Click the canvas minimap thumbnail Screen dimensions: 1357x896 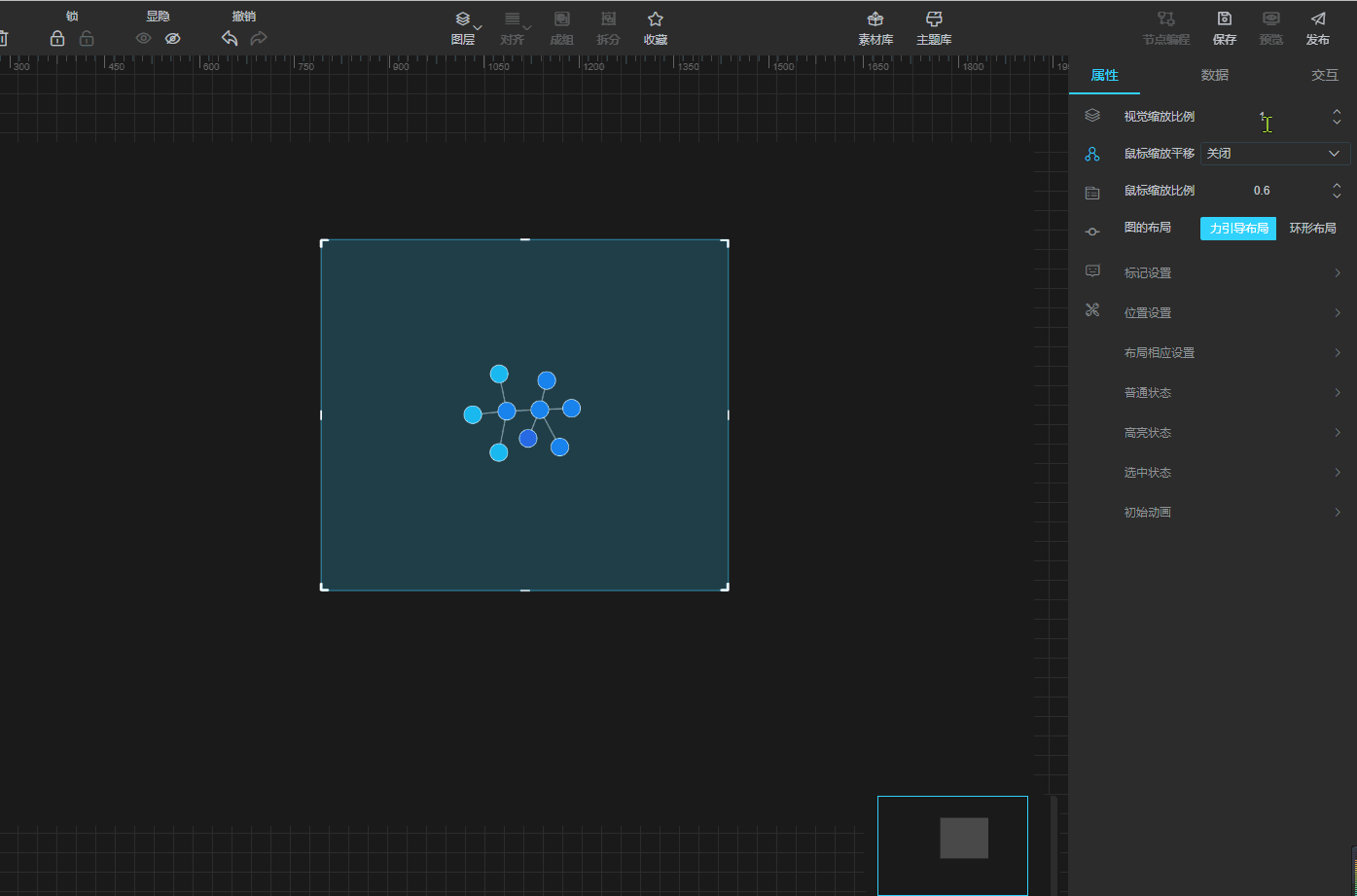coord(952,845)
